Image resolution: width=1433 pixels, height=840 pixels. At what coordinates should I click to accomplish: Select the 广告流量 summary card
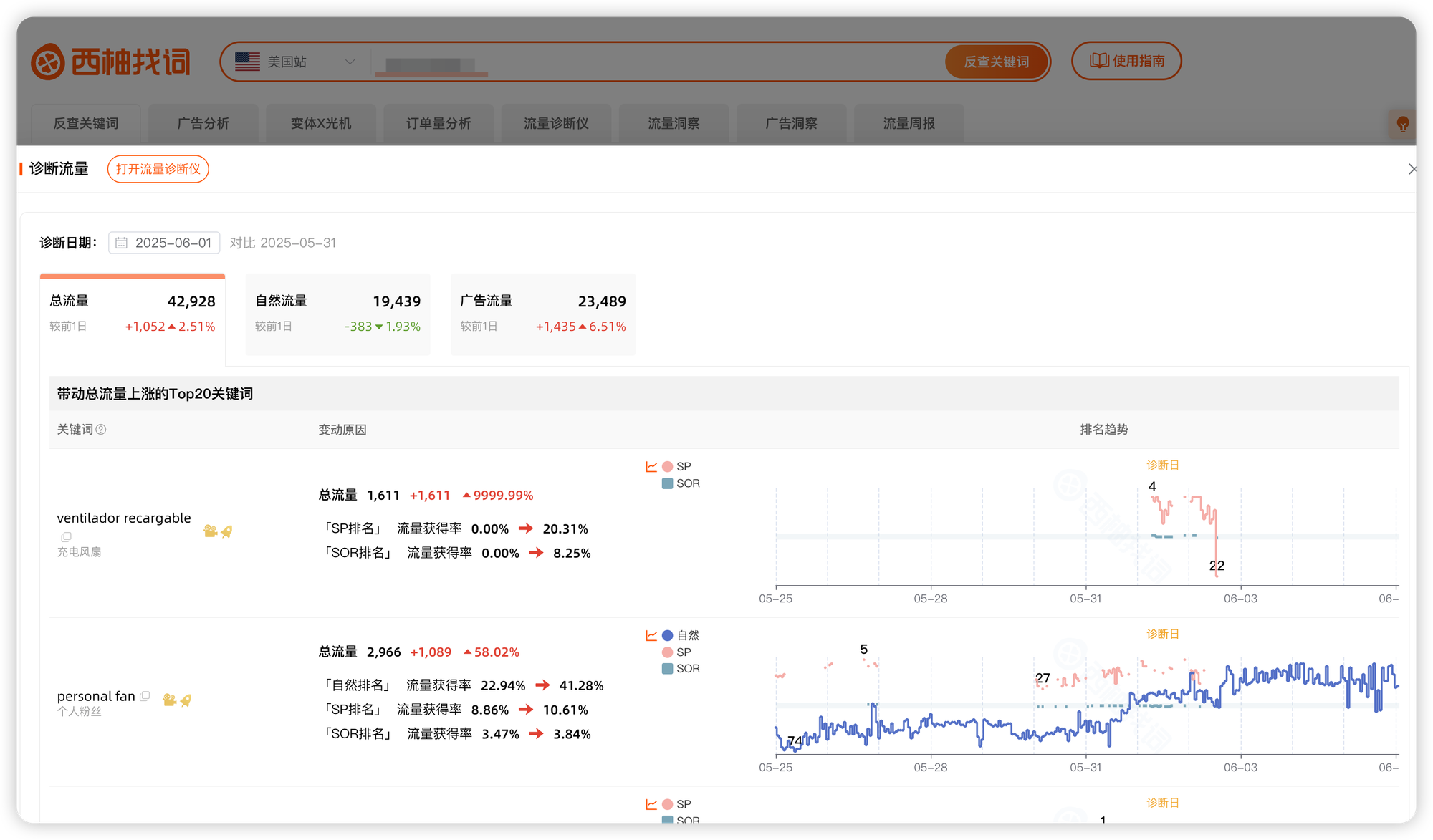(542, 314)
